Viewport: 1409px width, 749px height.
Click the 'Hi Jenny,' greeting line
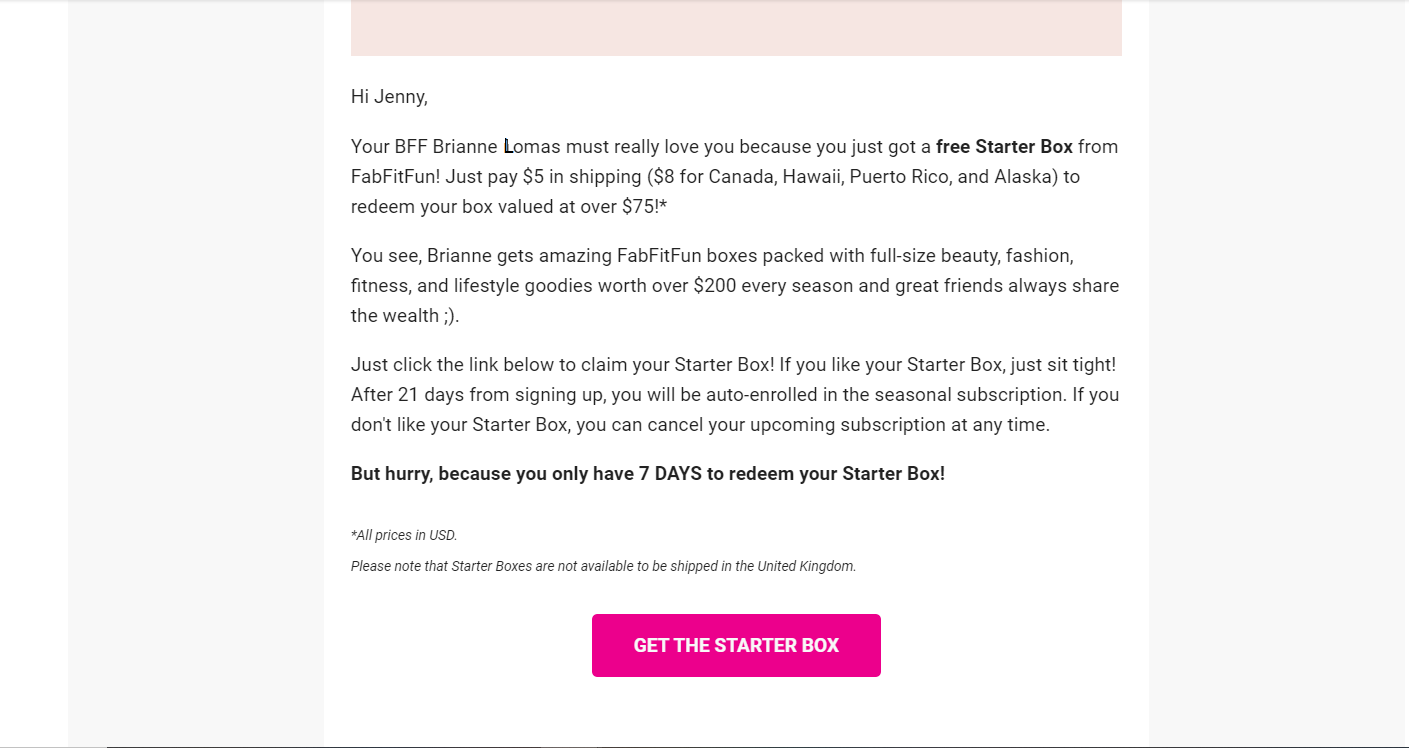(x=389, y=97)
